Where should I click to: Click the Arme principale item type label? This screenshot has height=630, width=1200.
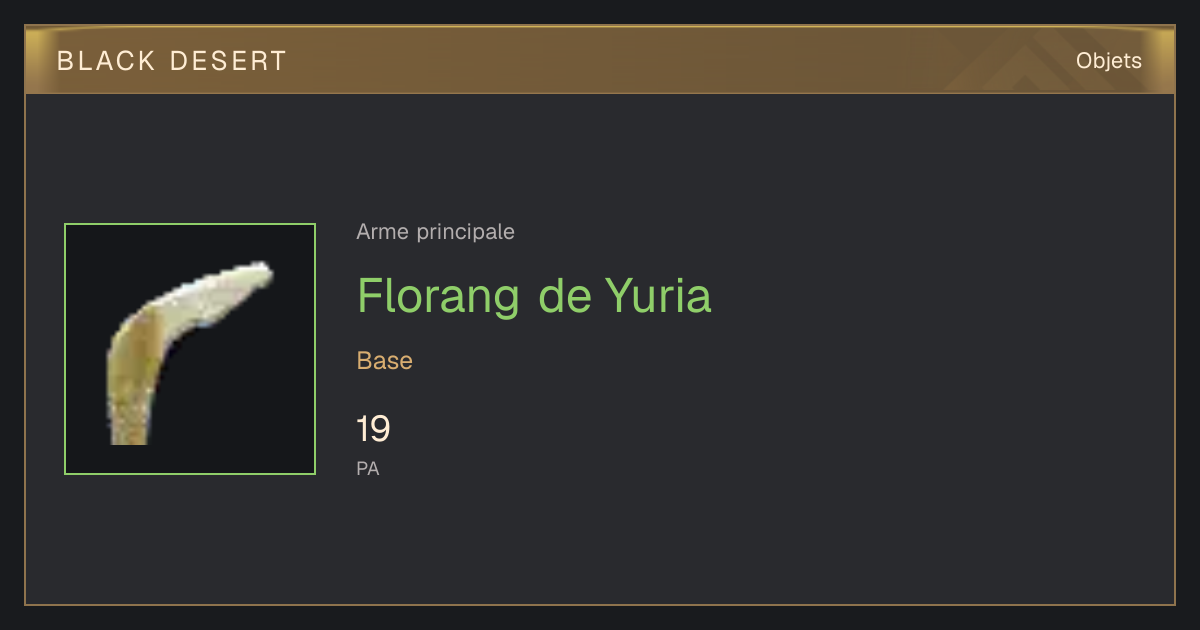436,232
